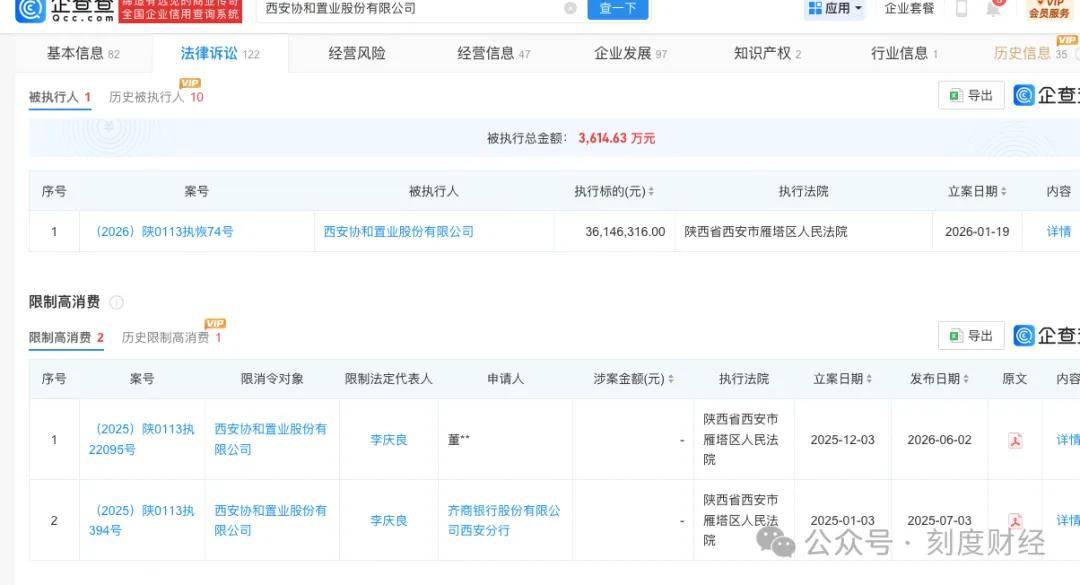1080x585 pixels.
Task: Switch to 知识产权 tab
Action: 767,54
